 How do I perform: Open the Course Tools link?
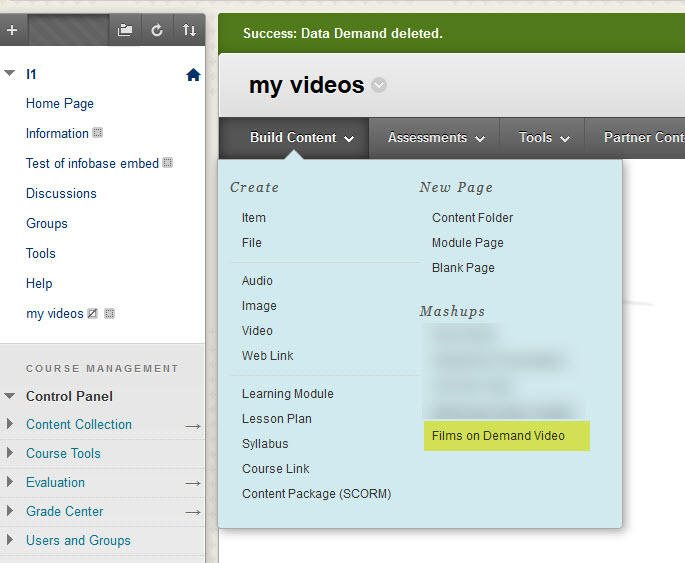click(63, 453)
